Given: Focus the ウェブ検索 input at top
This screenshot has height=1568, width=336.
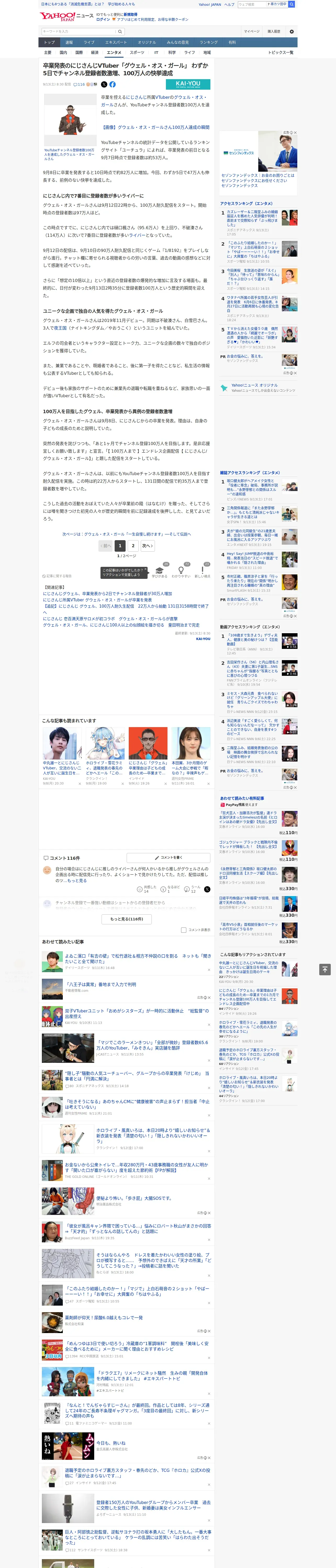Looking at the screenshot, I should [x=252, y=4].
